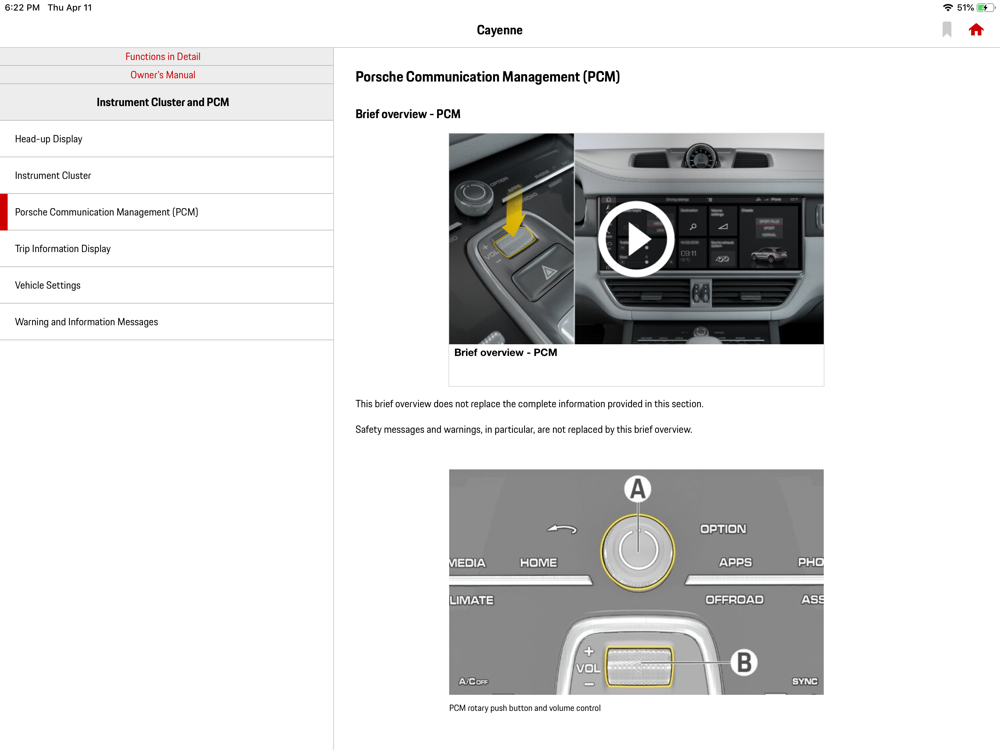Open Trip Information Display section

point(166,249)
